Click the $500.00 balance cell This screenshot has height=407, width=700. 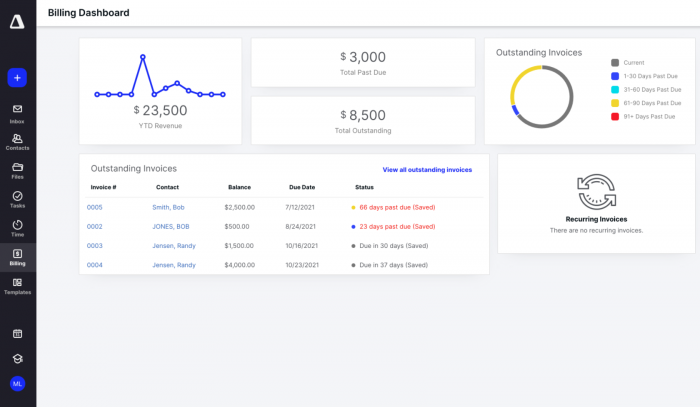click(x=237, y=226)
